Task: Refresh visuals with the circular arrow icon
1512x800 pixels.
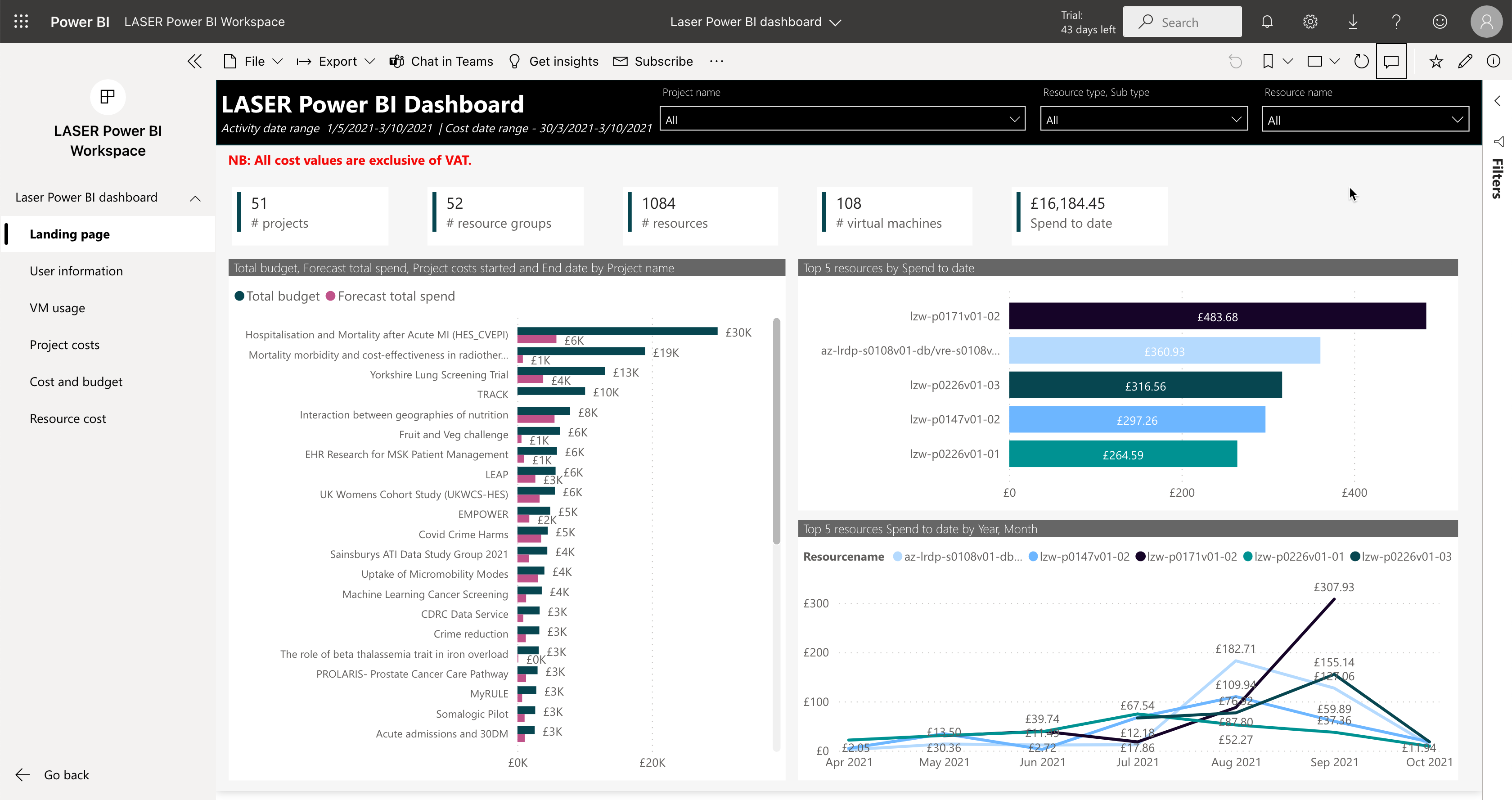Action: click(x=1361, y=61)
